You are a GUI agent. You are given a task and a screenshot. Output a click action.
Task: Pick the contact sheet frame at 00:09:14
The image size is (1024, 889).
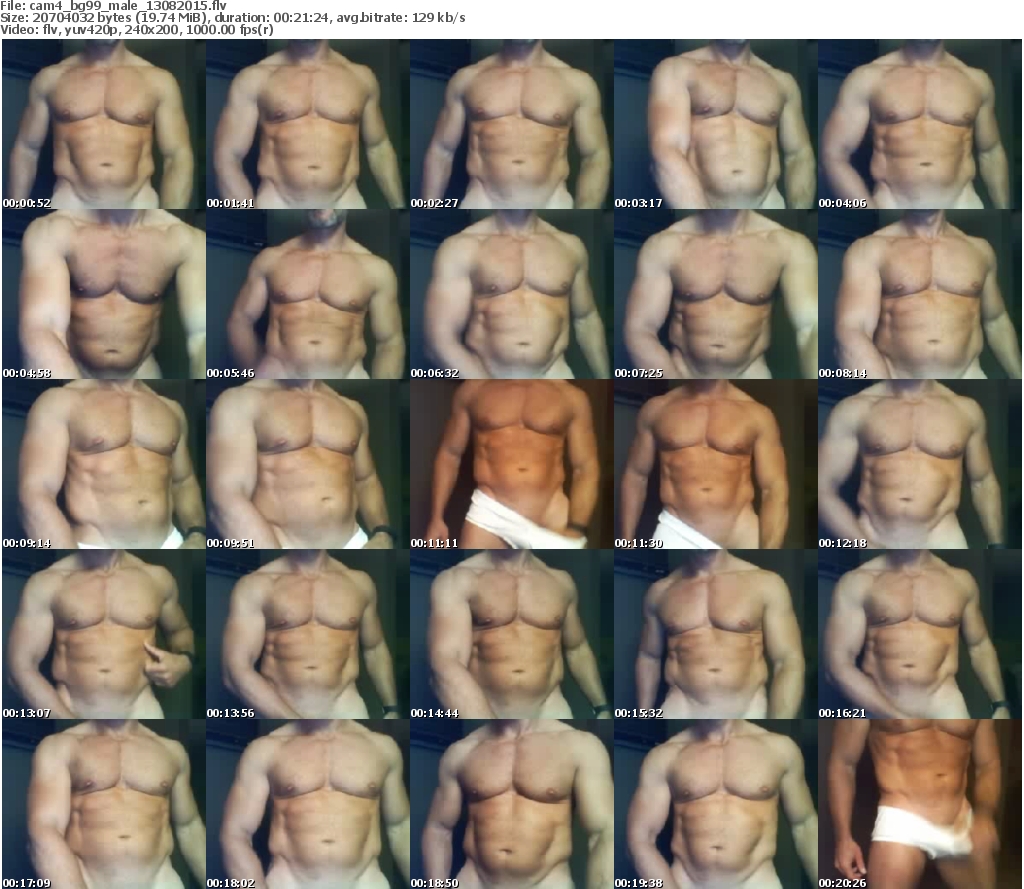tap(104, 464)
